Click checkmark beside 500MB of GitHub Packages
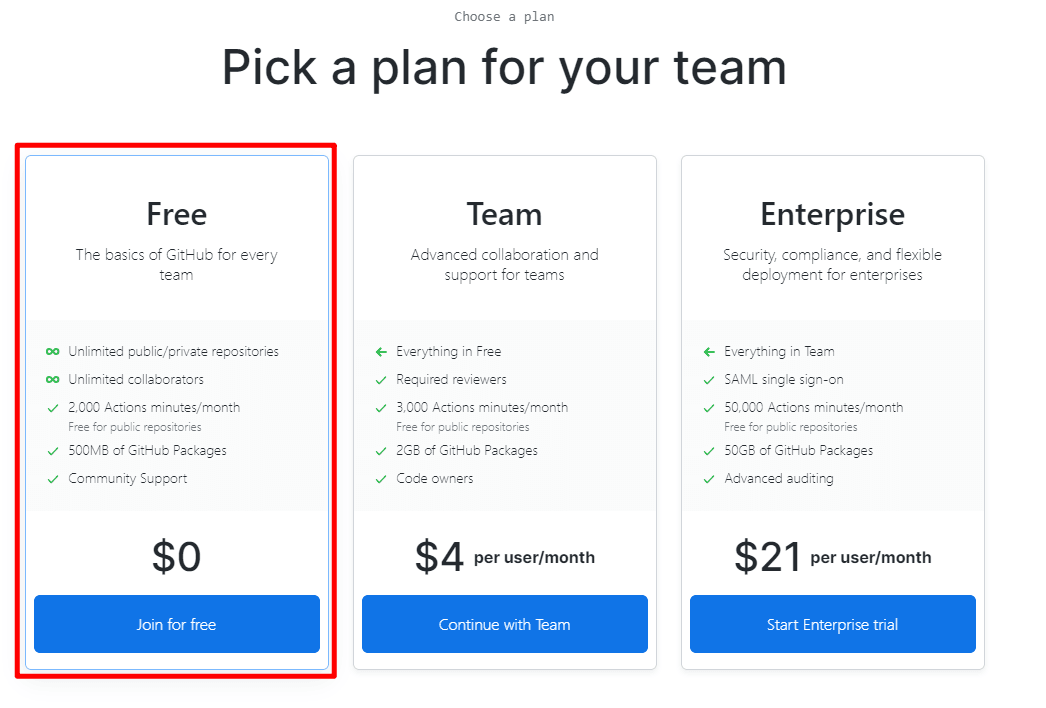Viewport: 1046px width, 708px height. click(53, 451)
